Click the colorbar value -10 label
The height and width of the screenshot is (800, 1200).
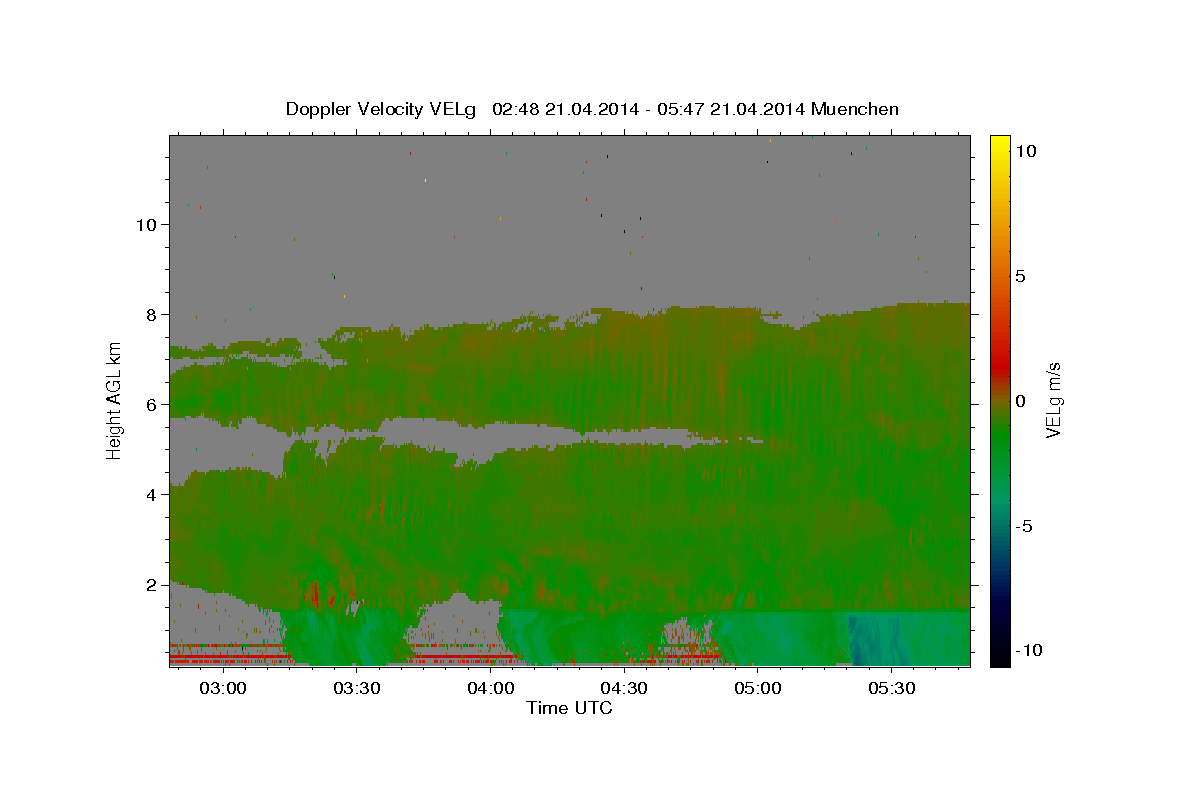point(1028,651)
